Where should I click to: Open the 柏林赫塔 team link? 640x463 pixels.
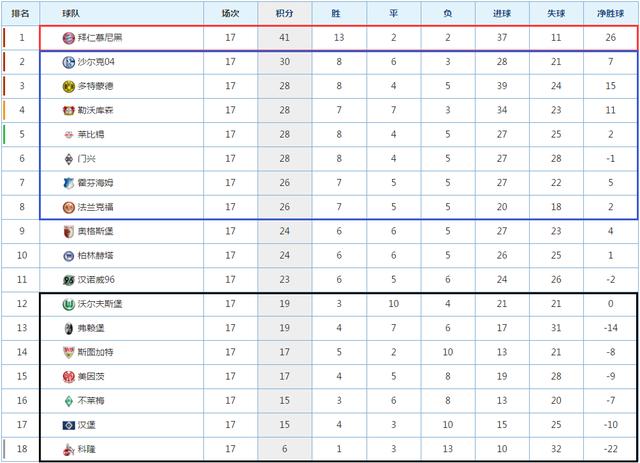[96, 256]
